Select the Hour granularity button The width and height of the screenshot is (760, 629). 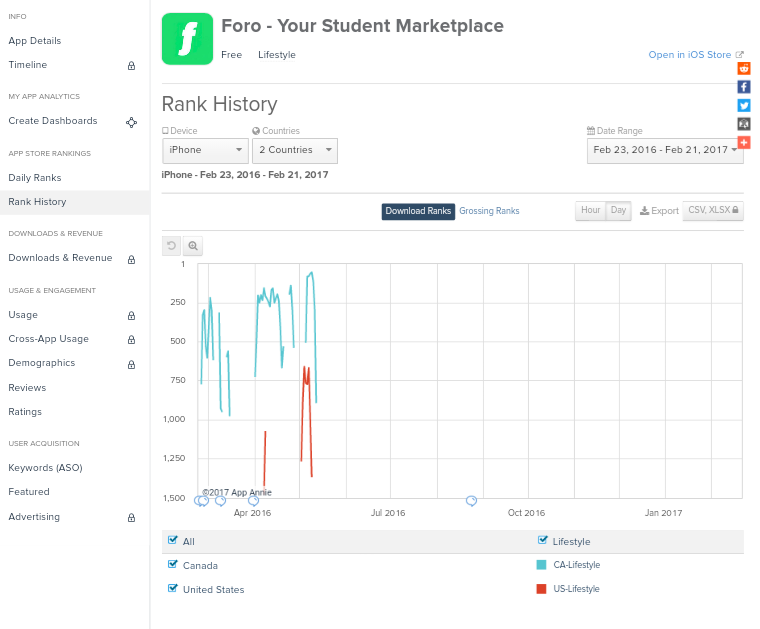tap(591, 210)
